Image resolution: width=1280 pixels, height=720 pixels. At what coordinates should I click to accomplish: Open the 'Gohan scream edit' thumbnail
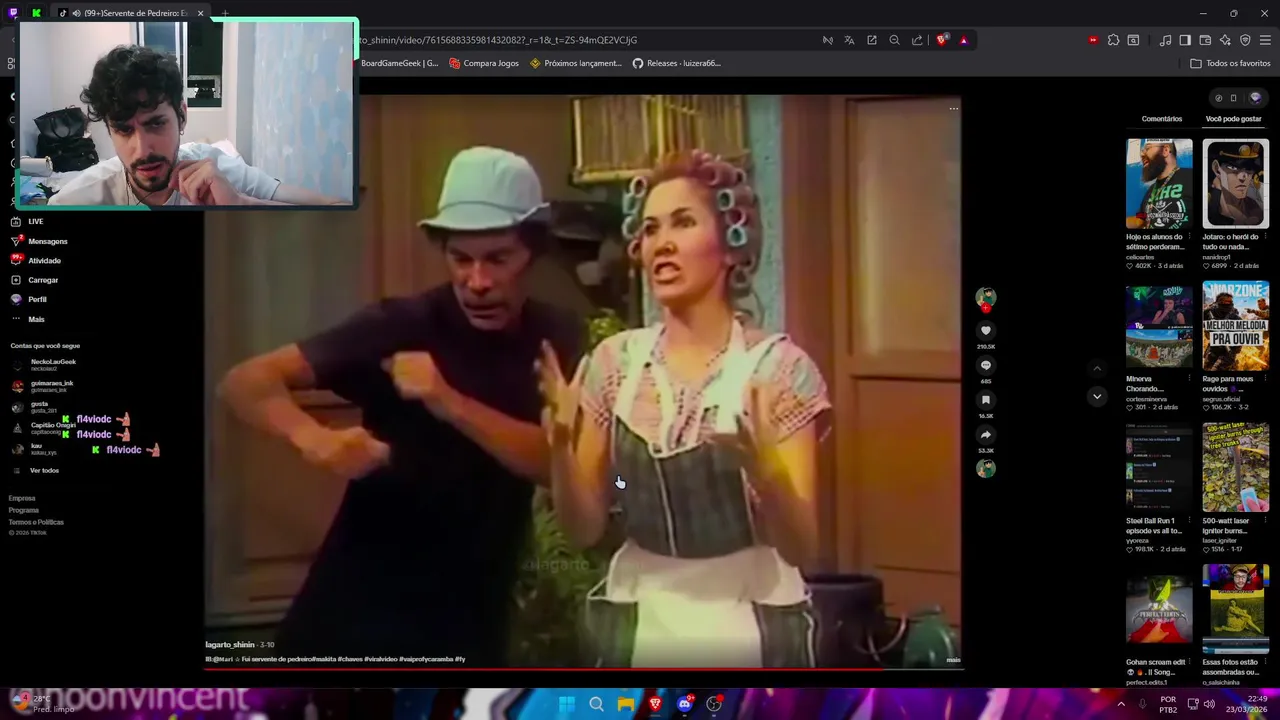pyautogui.click(x=1159, y=609)
